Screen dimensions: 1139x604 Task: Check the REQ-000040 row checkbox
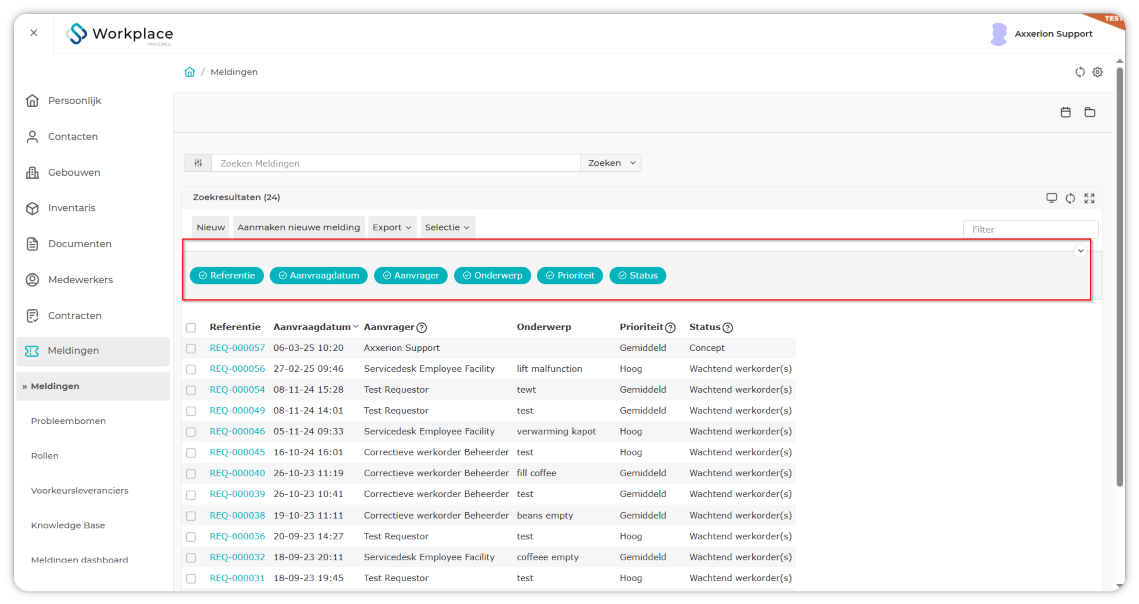pyautogui.click(x=191, y=474)
